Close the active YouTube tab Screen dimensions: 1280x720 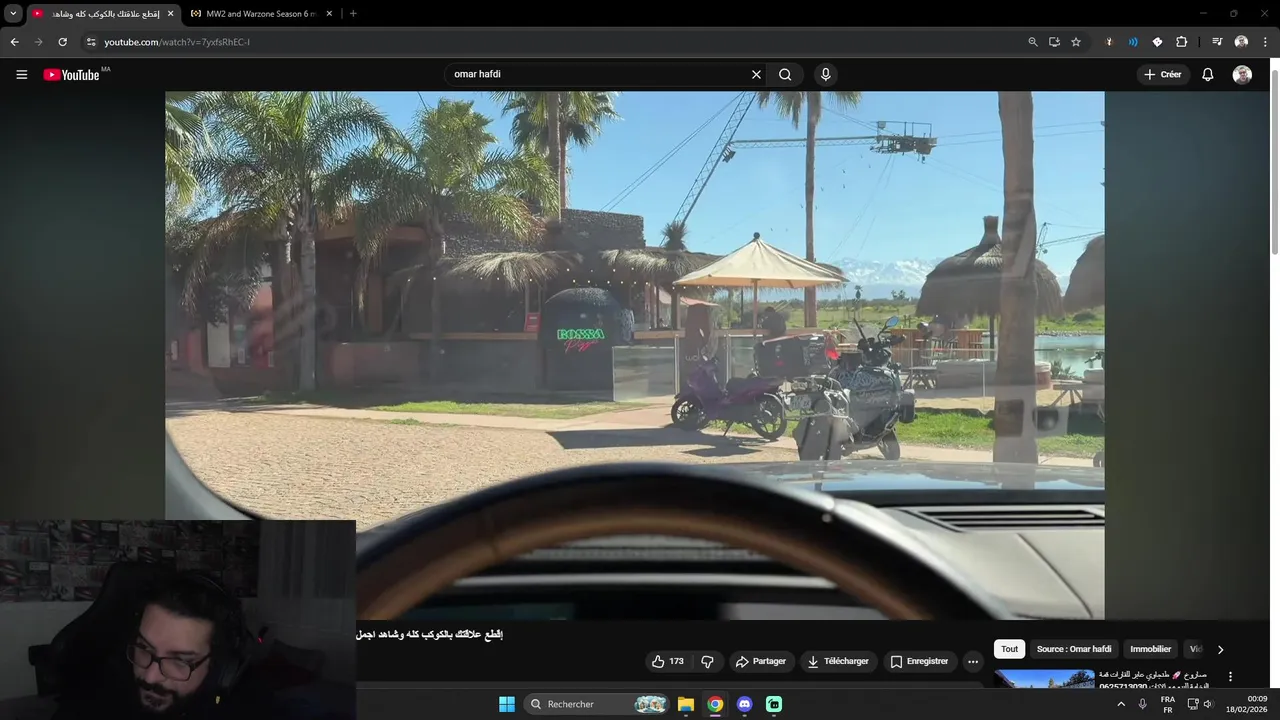(170, 14)
